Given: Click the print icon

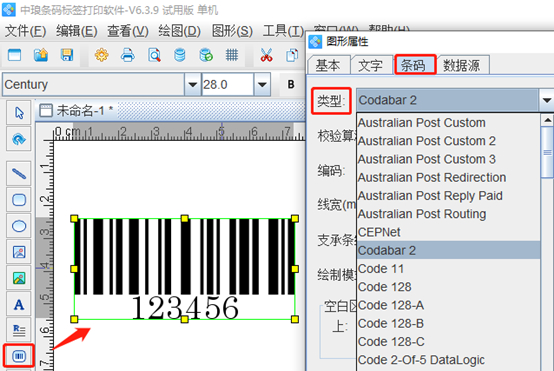Looking at the screenshot, I should pyautogui.click(x=128, y=55).
